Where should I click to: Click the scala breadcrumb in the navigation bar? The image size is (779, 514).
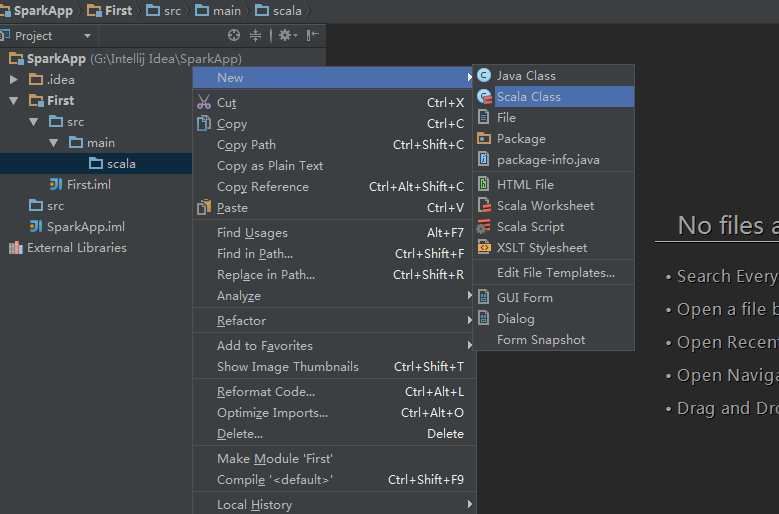click(278, 10)
